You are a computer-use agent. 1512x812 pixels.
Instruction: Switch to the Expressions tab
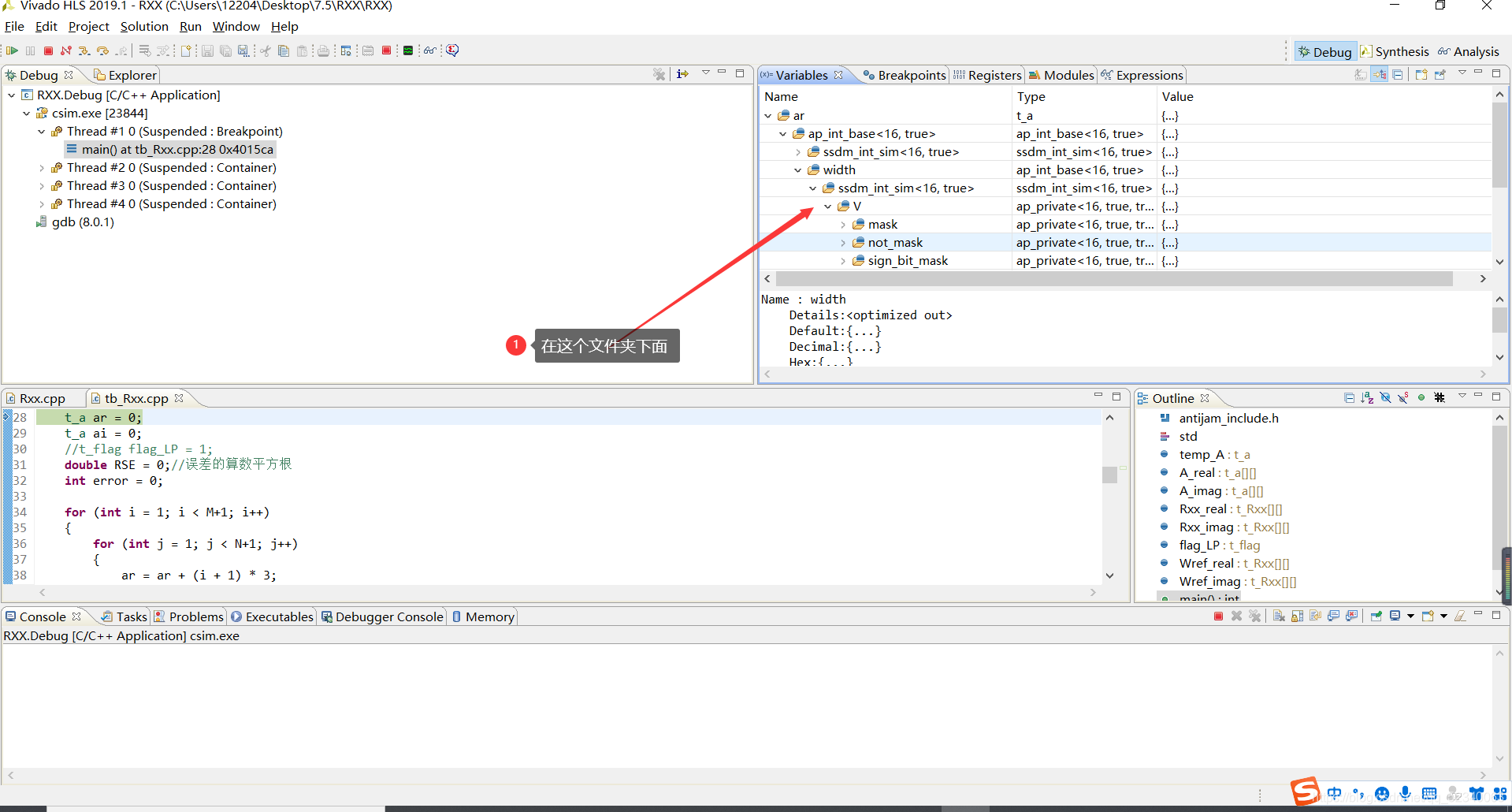pos(1142,75)
